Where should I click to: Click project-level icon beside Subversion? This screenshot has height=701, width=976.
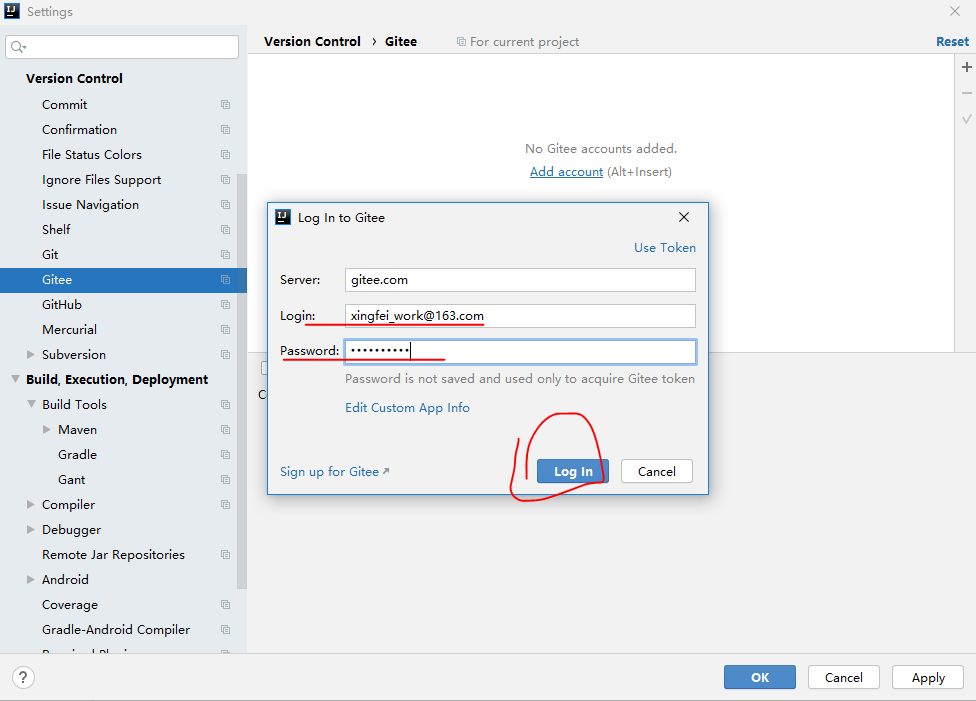(225, 354)
